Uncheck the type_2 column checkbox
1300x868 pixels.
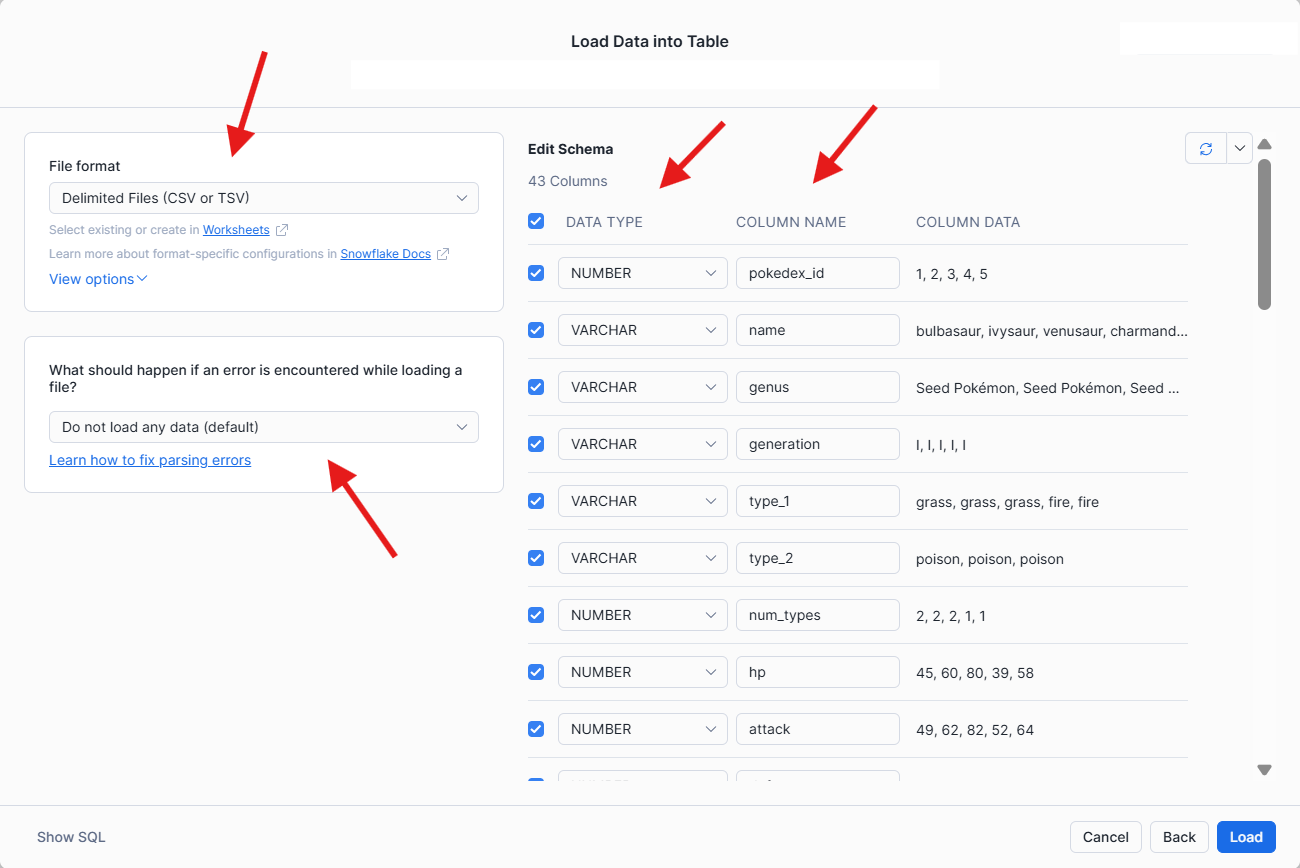(536, 557)
